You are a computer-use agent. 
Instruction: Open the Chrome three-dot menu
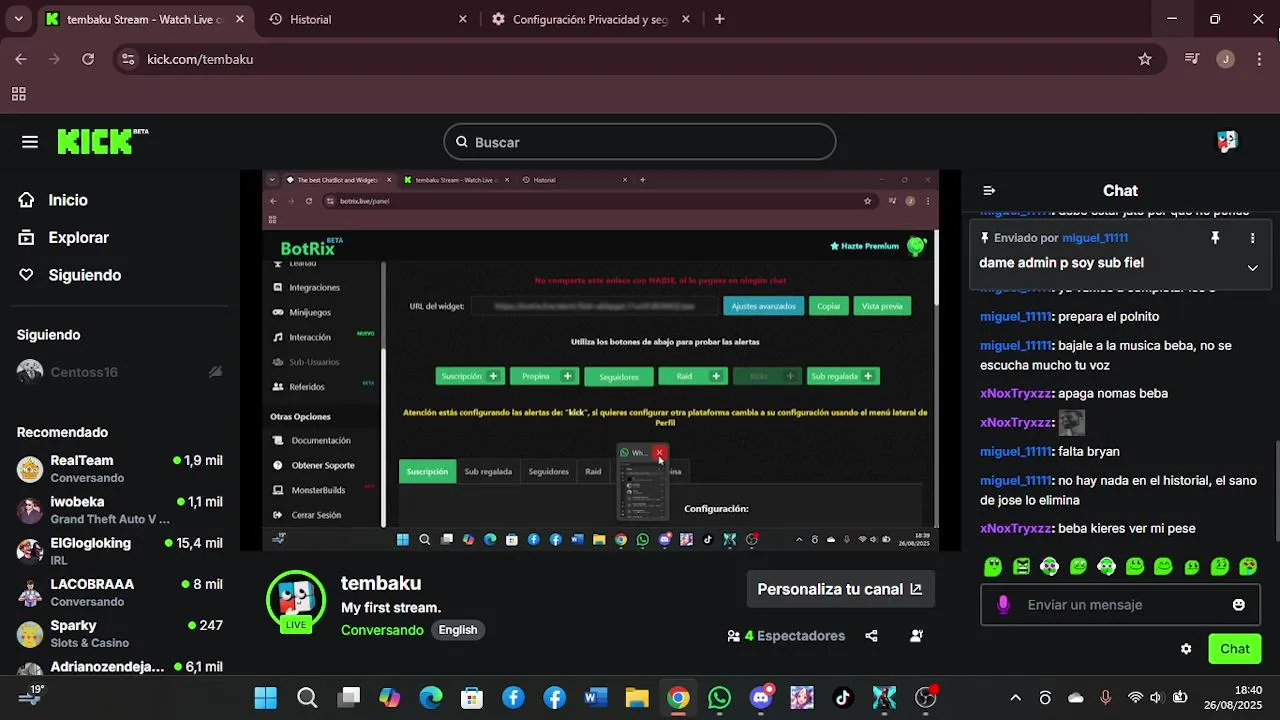(x=1259, y=59)
